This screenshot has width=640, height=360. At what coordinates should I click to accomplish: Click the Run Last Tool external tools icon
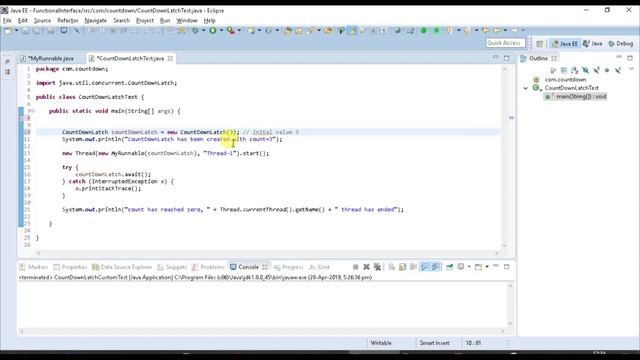coord(231,31)
